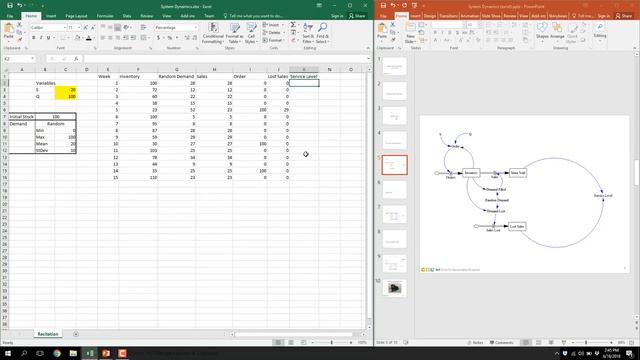Apply underline formatting in Excel
Image resolution: width=640 pixels, height=360 pixels.
(x=48, y=38)
